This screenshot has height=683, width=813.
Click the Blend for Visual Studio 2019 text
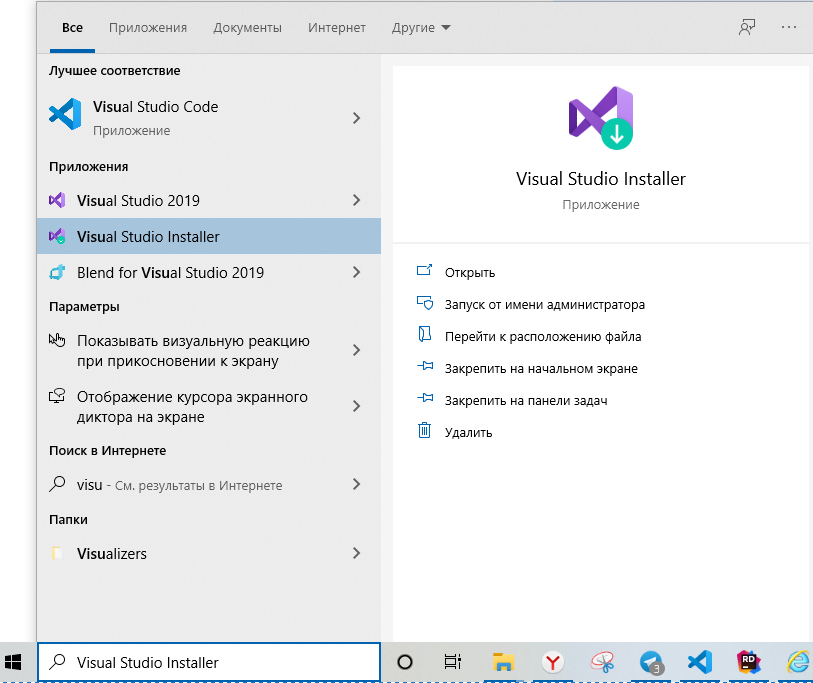pyautogui.click(x=171, y=273)
